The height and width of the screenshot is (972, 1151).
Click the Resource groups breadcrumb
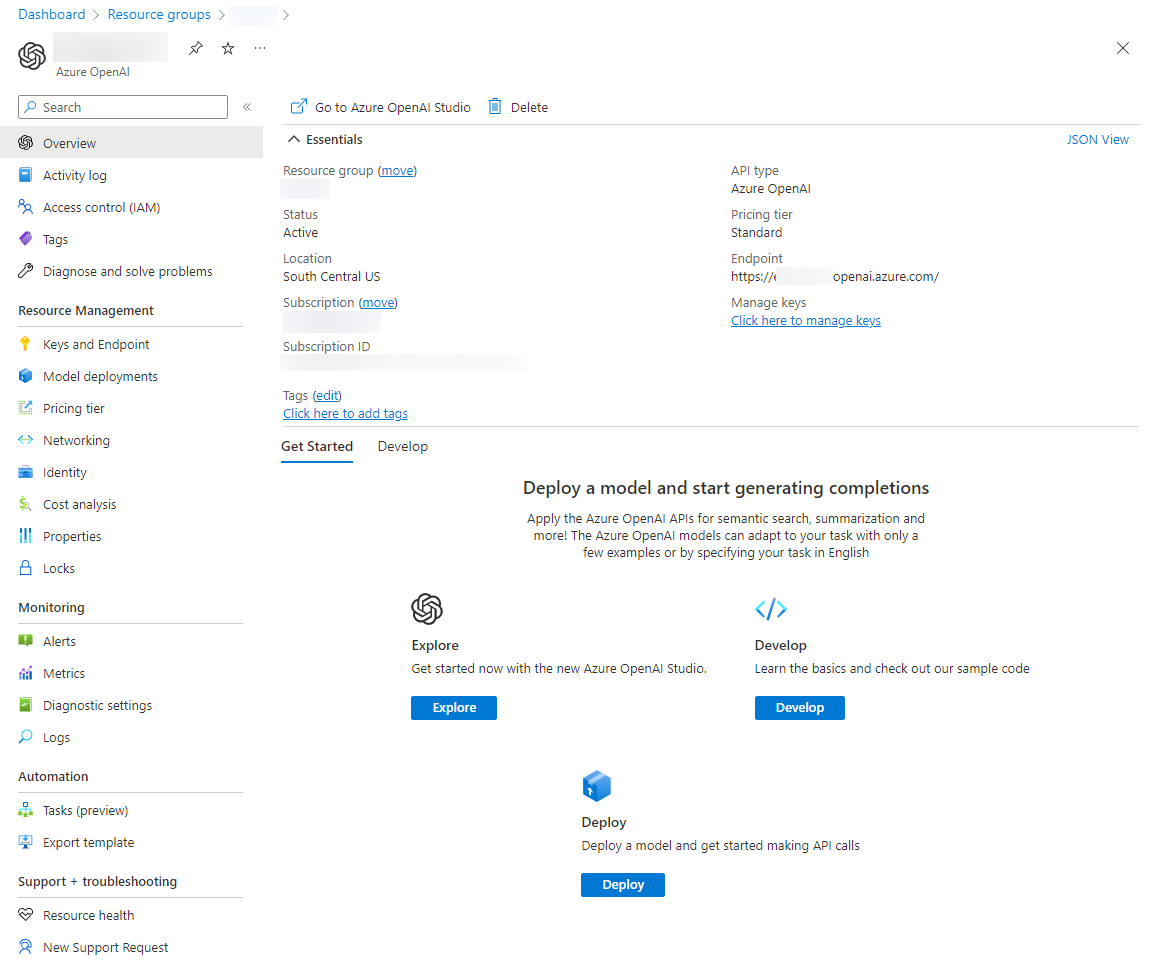click(x=159, y=15)
